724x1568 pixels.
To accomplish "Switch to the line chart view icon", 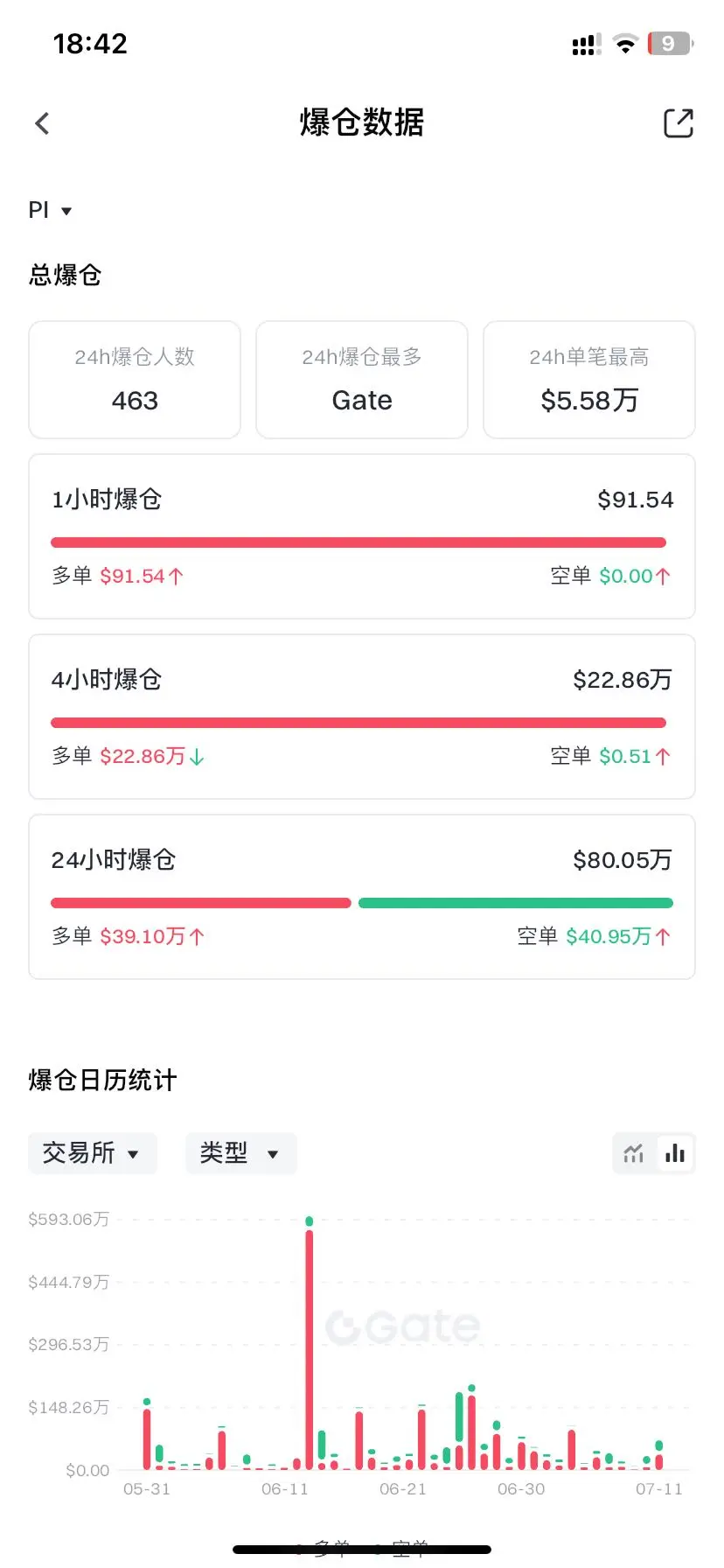I will click(634, 1153).
